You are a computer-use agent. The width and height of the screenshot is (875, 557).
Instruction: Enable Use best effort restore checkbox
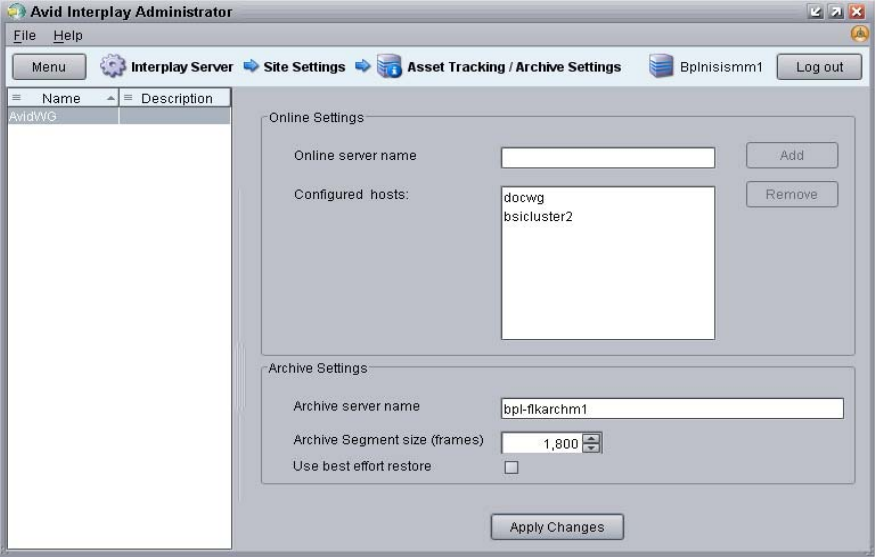tap(511, 467)
